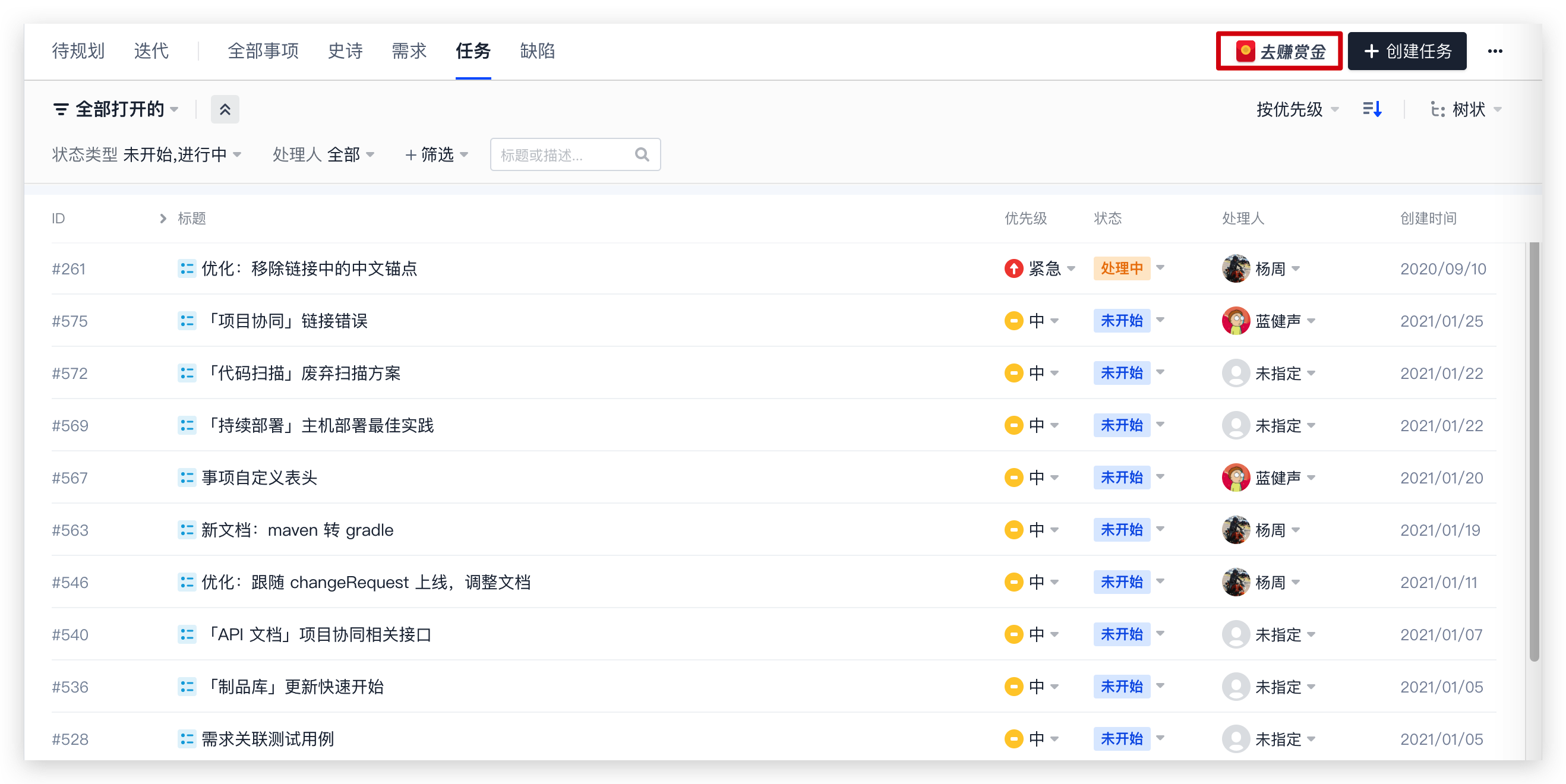This screenshot has height=784, width=1566.
Task: Click ID #546 cell
Action: click(70, 582)
